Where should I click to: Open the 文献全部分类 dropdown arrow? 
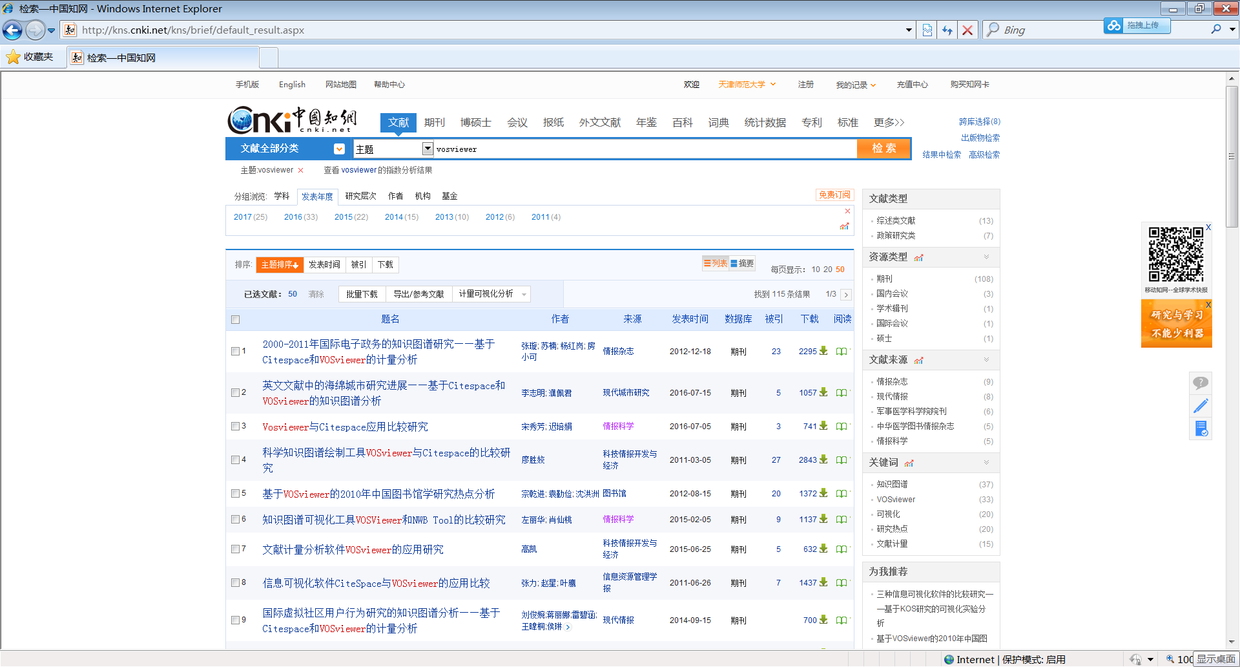pos(339,147)
